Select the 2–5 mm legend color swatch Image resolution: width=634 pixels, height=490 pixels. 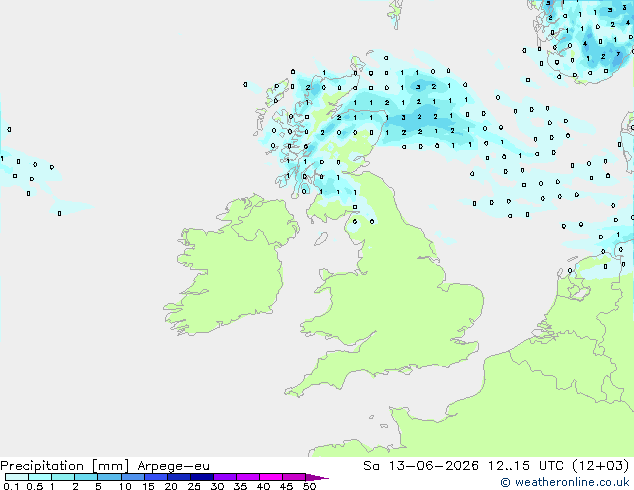pos(86,477)
